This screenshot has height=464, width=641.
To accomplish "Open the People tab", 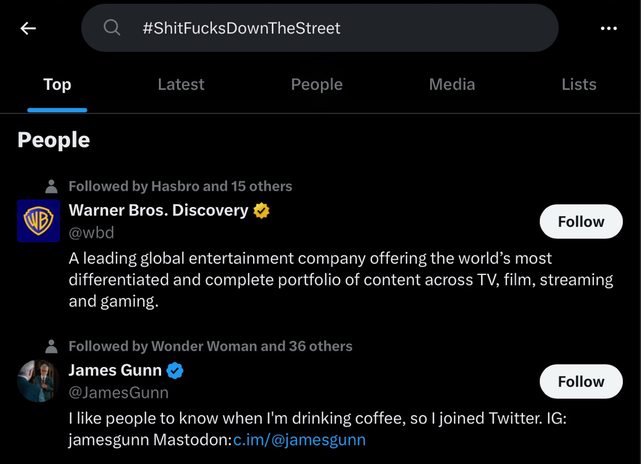I will click(316, 85).
